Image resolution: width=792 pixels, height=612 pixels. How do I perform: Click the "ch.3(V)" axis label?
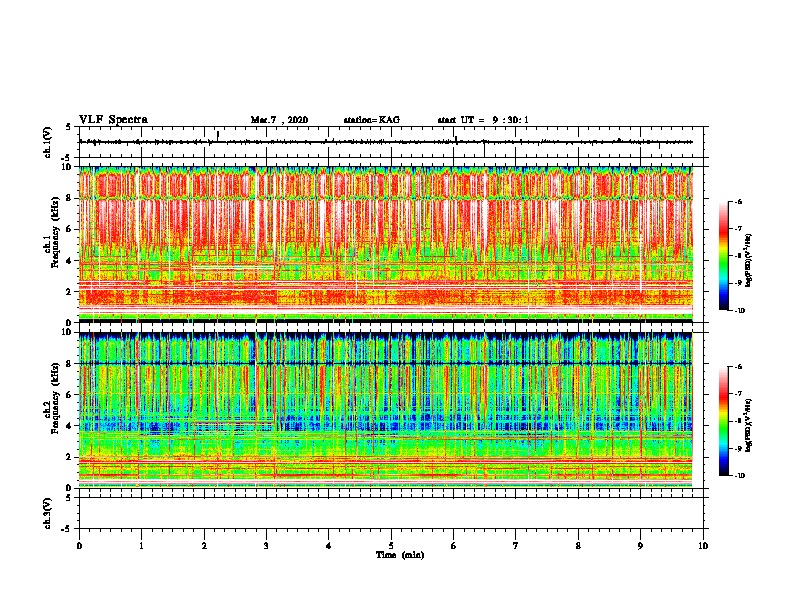click(48, 513)
